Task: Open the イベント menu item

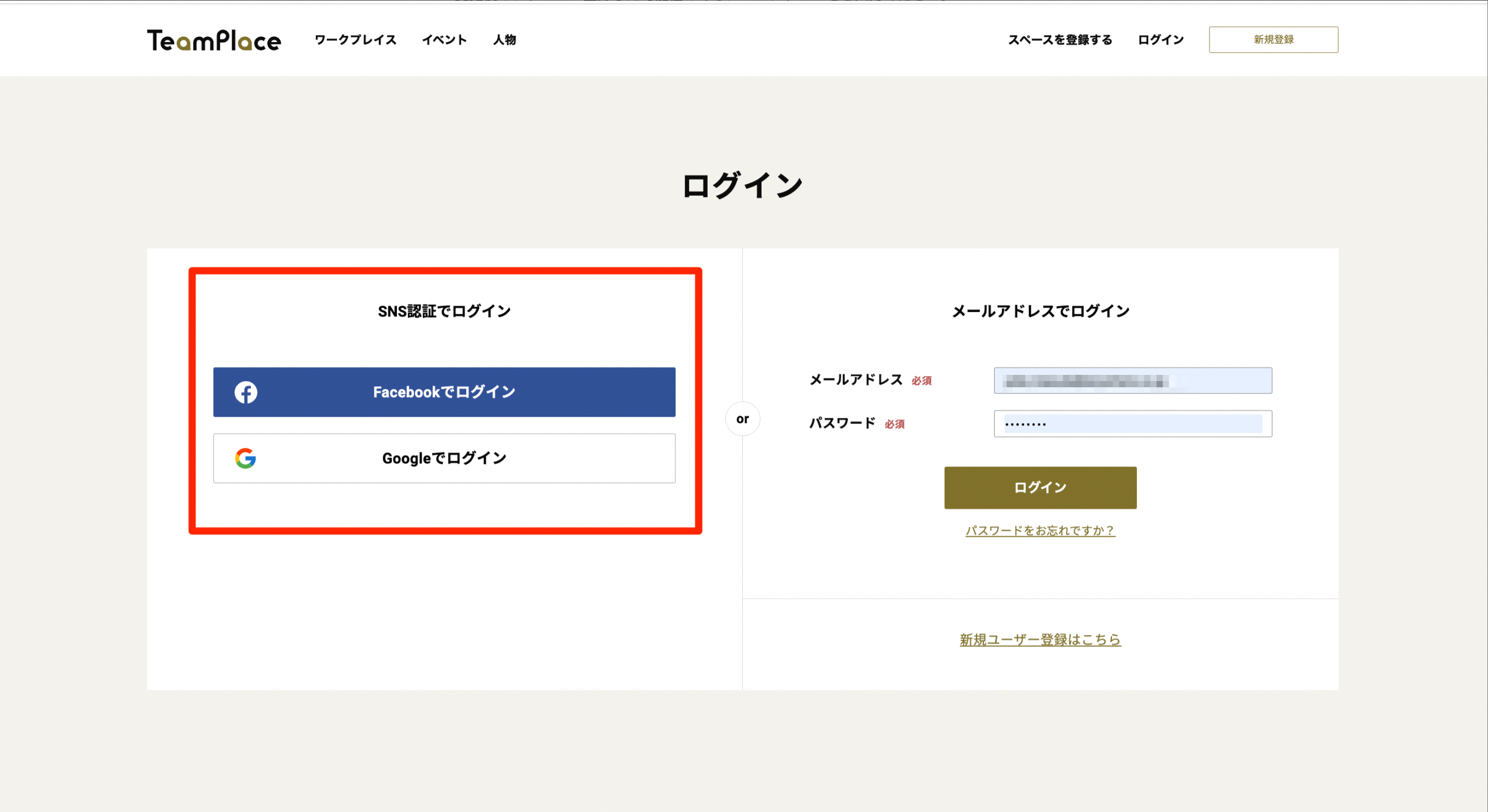Action: (x=443, y=40)
